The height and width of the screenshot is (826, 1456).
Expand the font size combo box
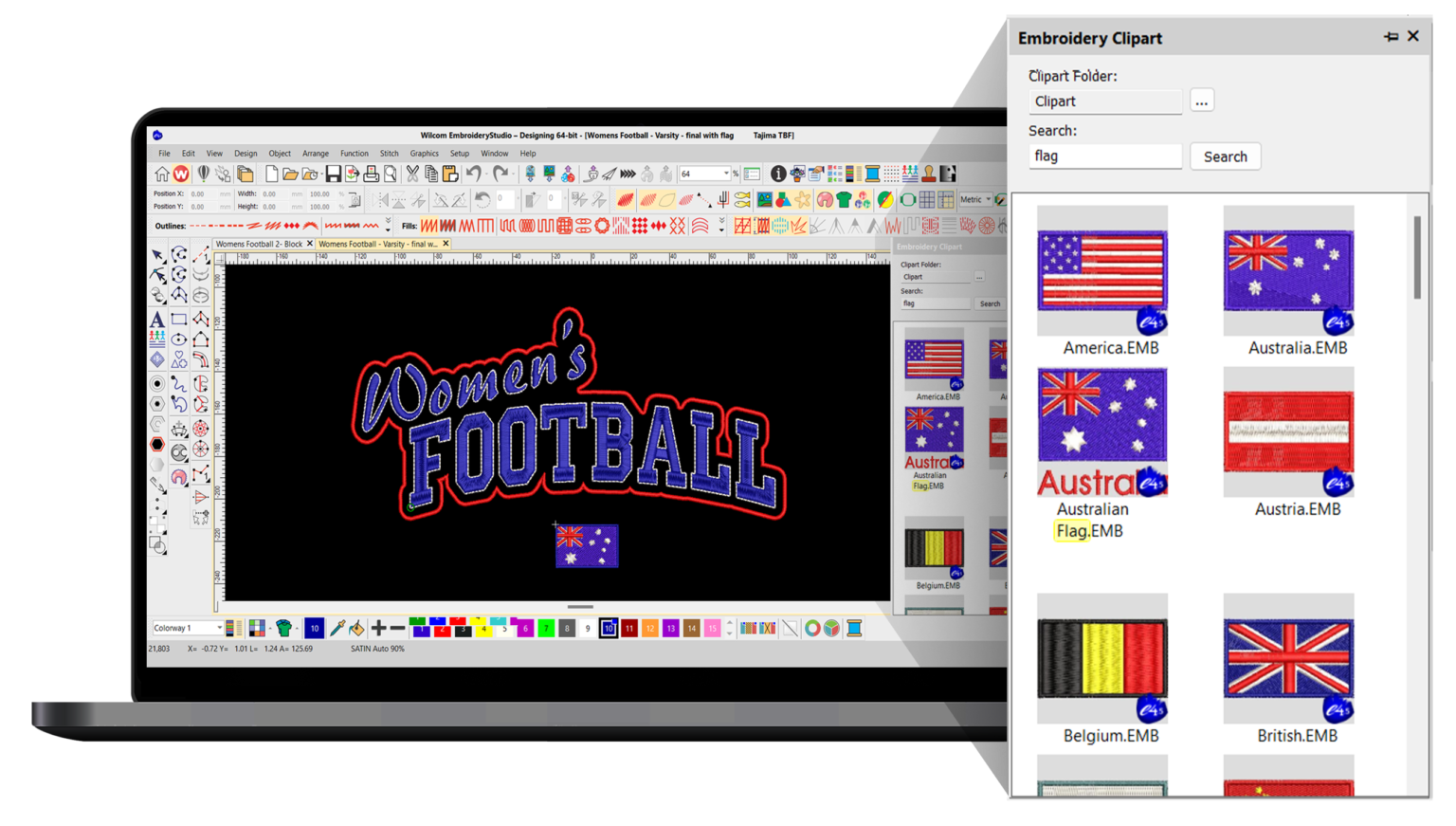coord(727,174)
